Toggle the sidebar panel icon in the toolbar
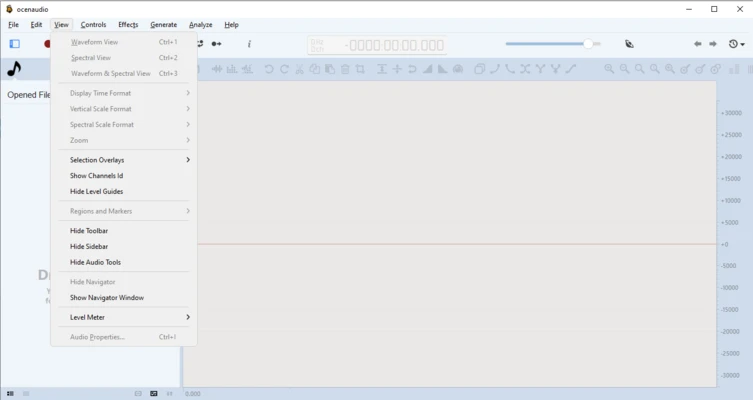The image size is (753, 400). pyautogui.click(x=14, y=44)
